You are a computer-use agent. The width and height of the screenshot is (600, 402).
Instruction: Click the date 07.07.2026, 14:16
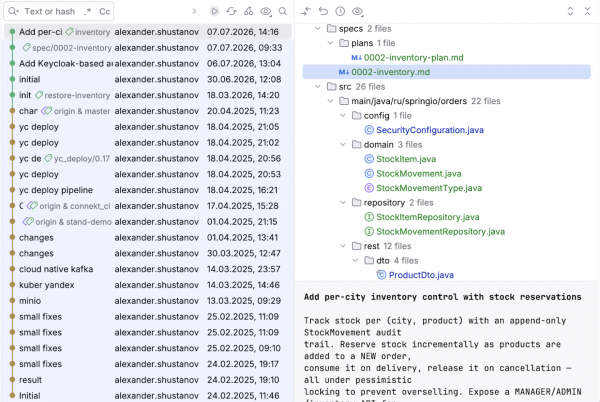[x=243, y=32]
